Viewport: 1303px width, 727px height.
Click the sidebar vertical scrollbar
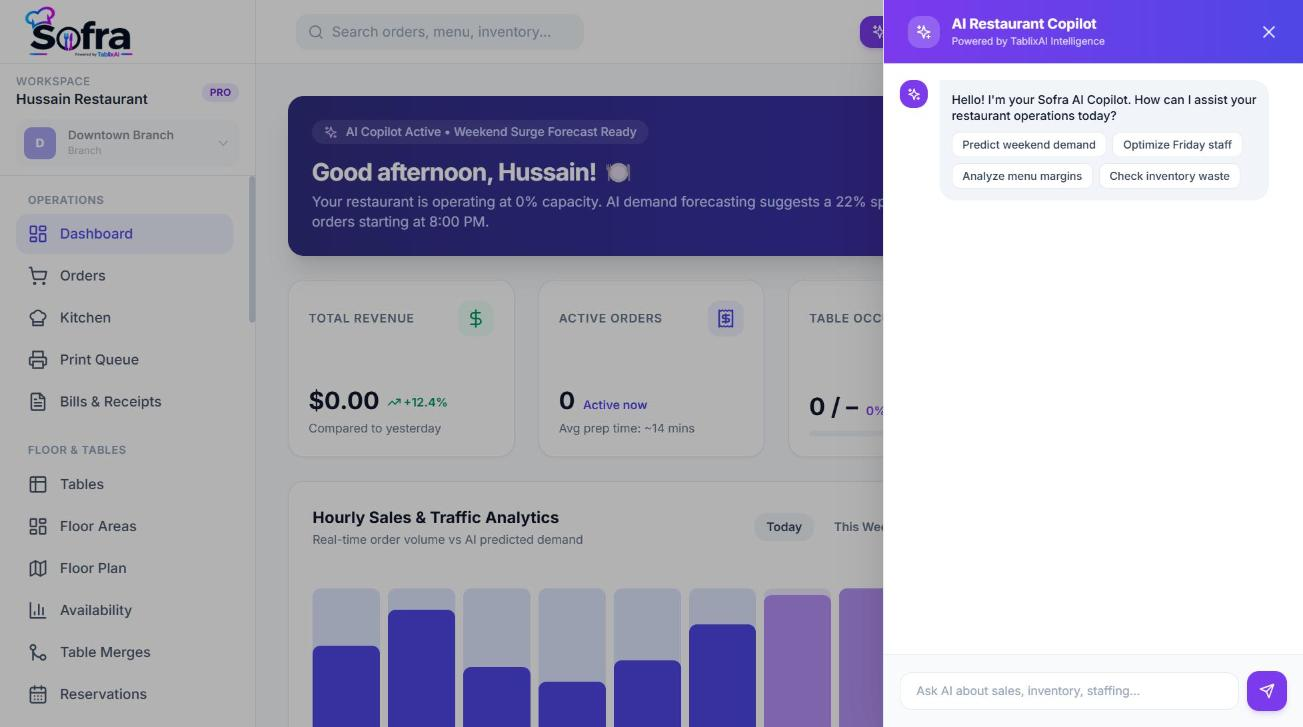pyautogui.click(x=252, y=250)
